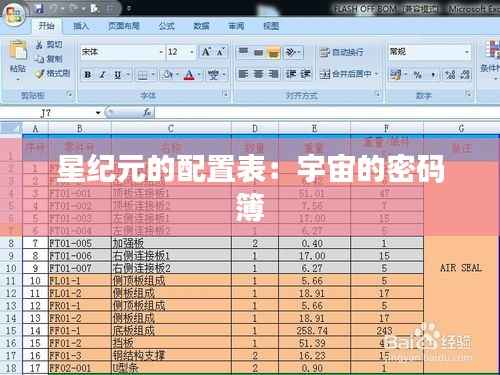Increase font size with large A icon
Screen dimensions: 500x375
[x=206, y=52]
